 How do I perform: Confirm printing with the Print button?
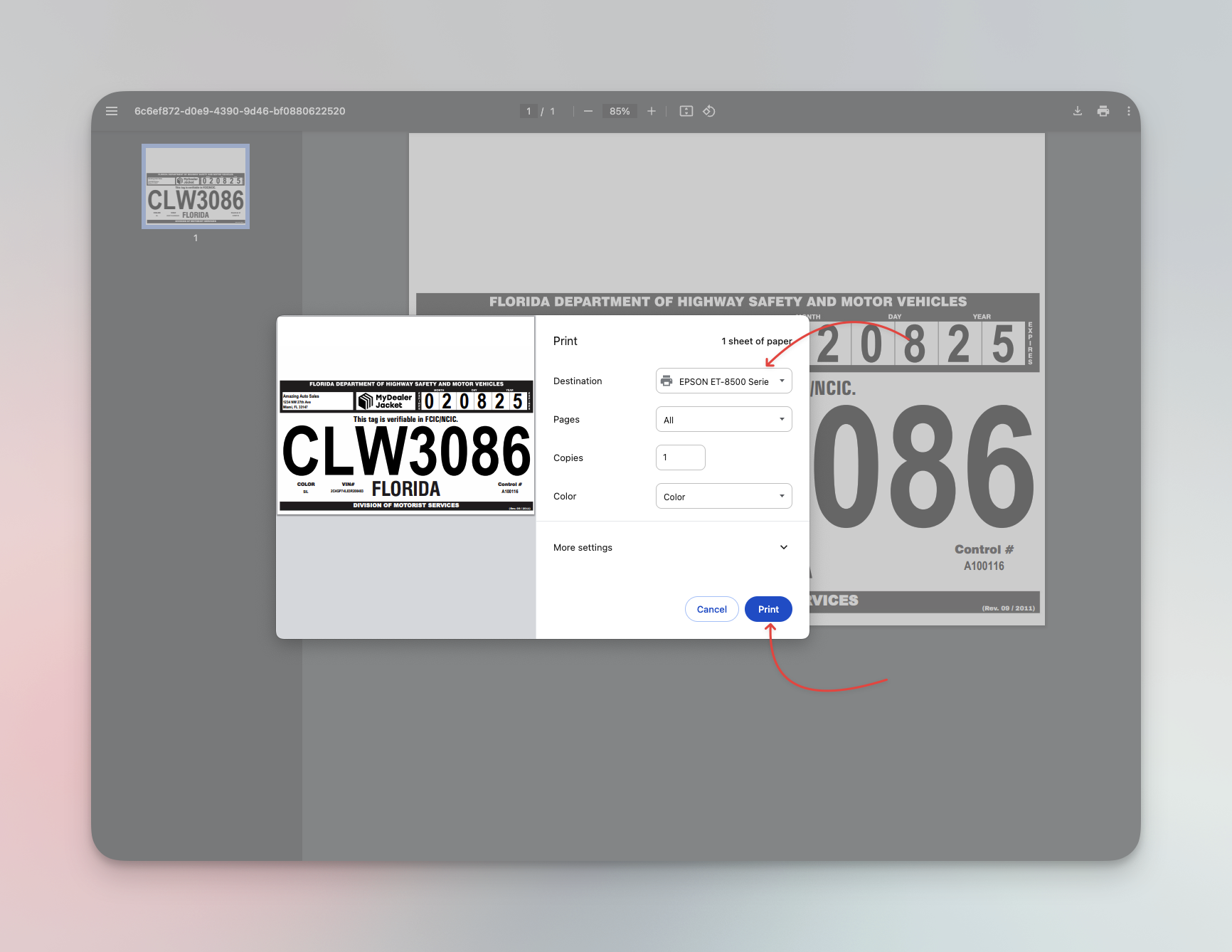pyautogui.click(x=768, y=609)
